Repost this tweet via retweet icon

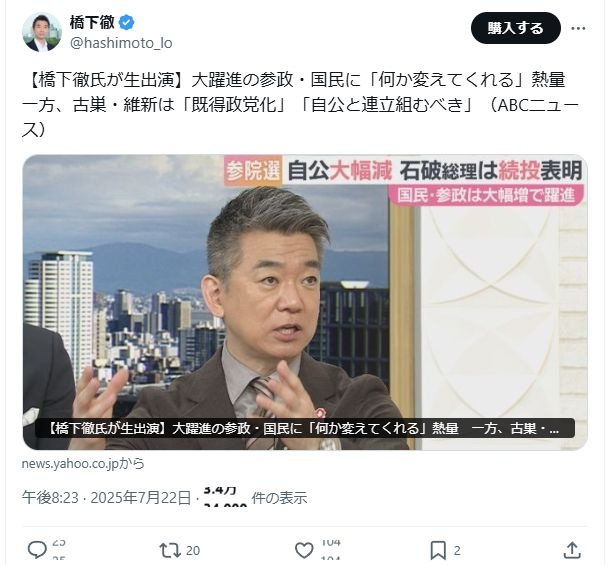point(170,550)
